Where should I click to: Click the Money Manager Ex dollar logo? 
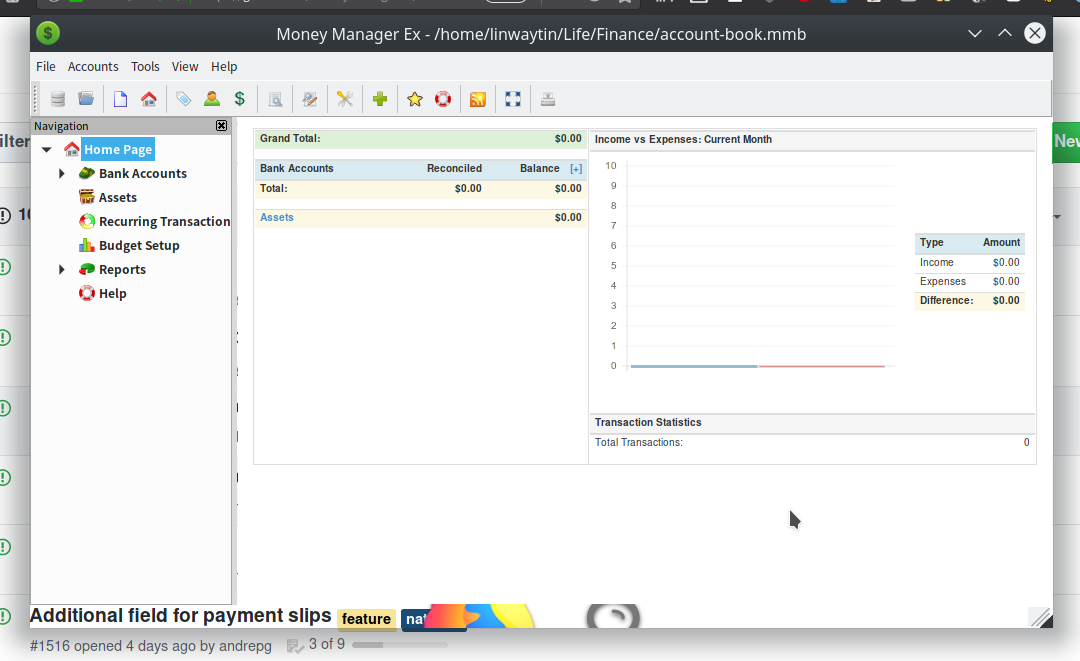(x=48, y=33)
